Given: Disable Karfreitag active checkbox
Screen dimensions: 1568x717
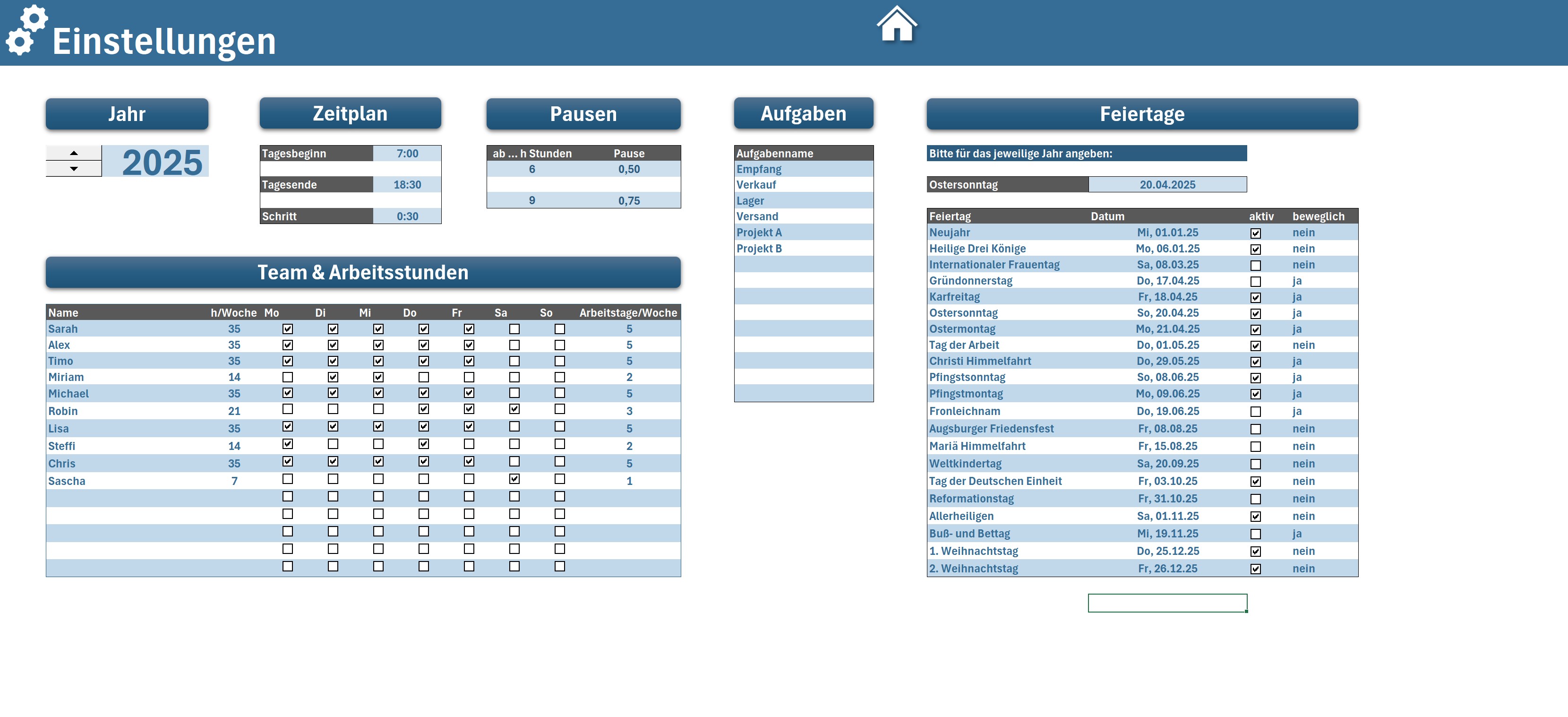Looking at the screenshot, I should (x=1255, y=298).
